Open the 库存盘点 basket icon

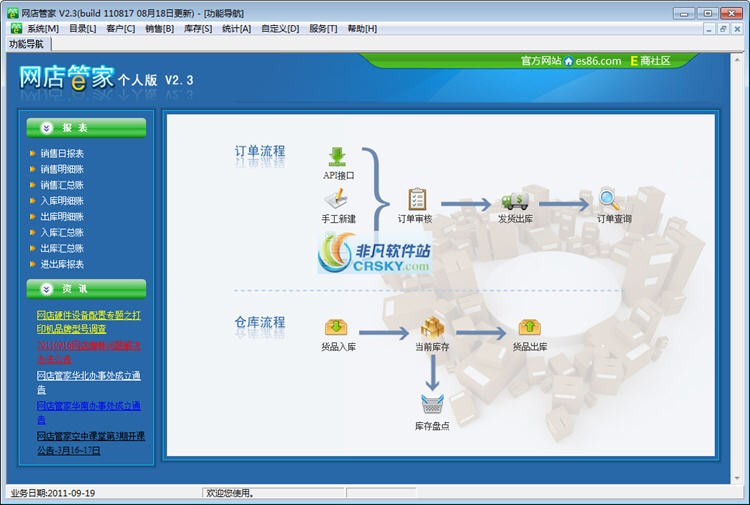[x=432, y=404]
